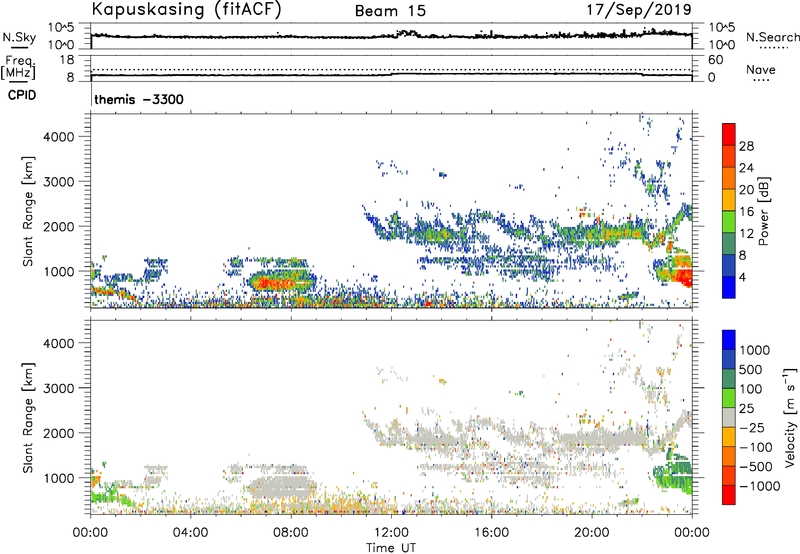Click the '60' Nave axis value
This screenshot has width=800, height=554.
pyautogui.click(x=716, y=60)
